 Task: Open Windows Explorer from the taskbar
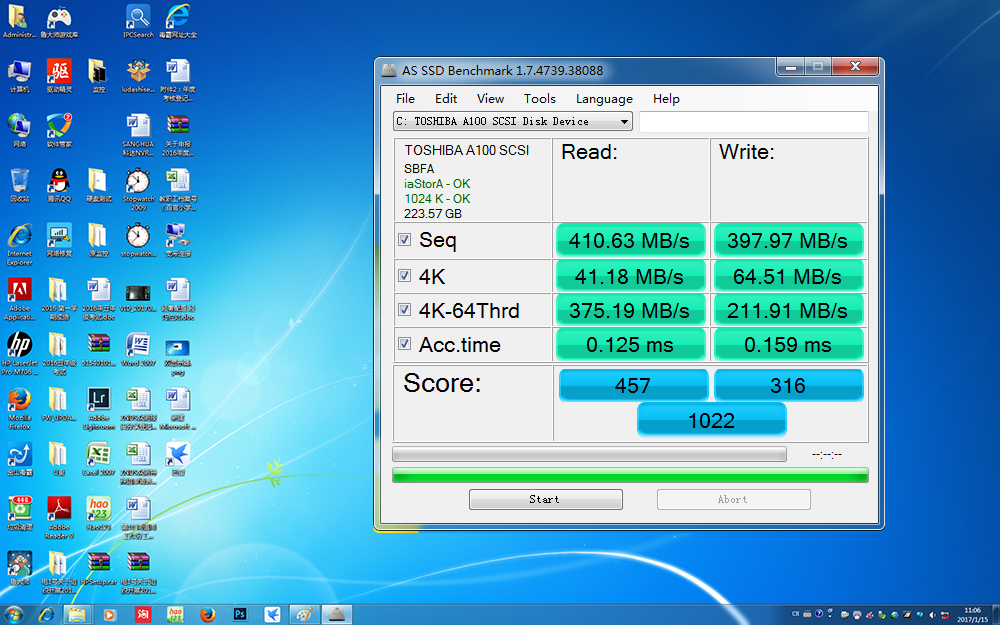pos(77,615)
